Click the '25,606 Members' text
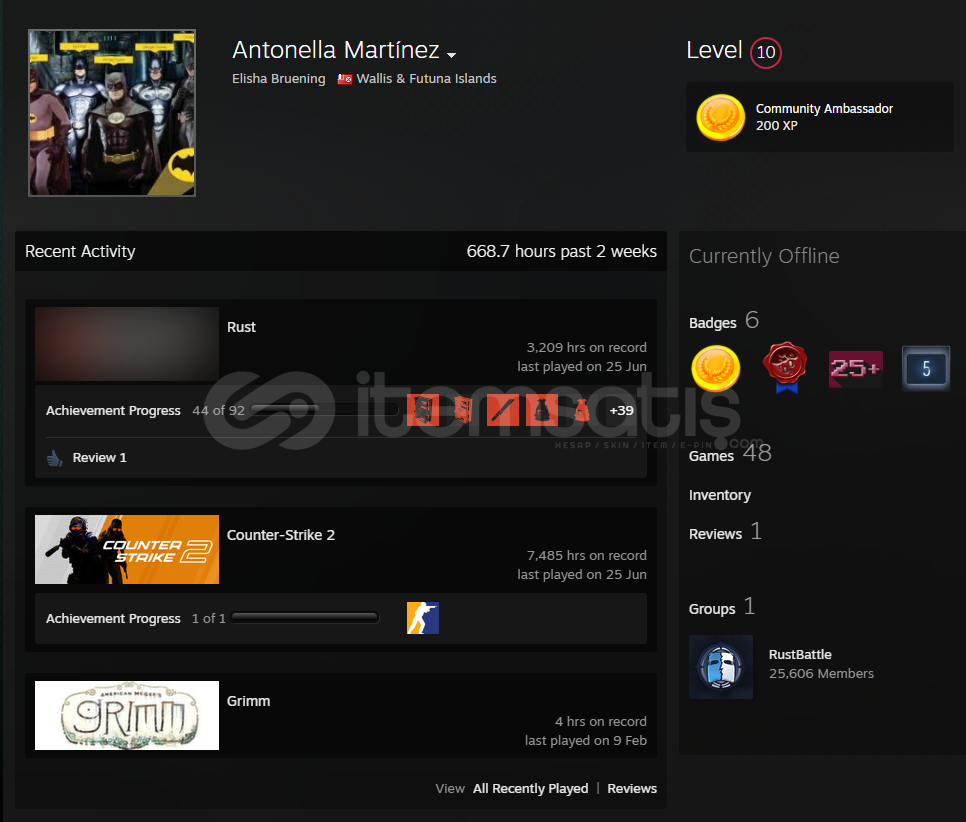 [821, 673]
